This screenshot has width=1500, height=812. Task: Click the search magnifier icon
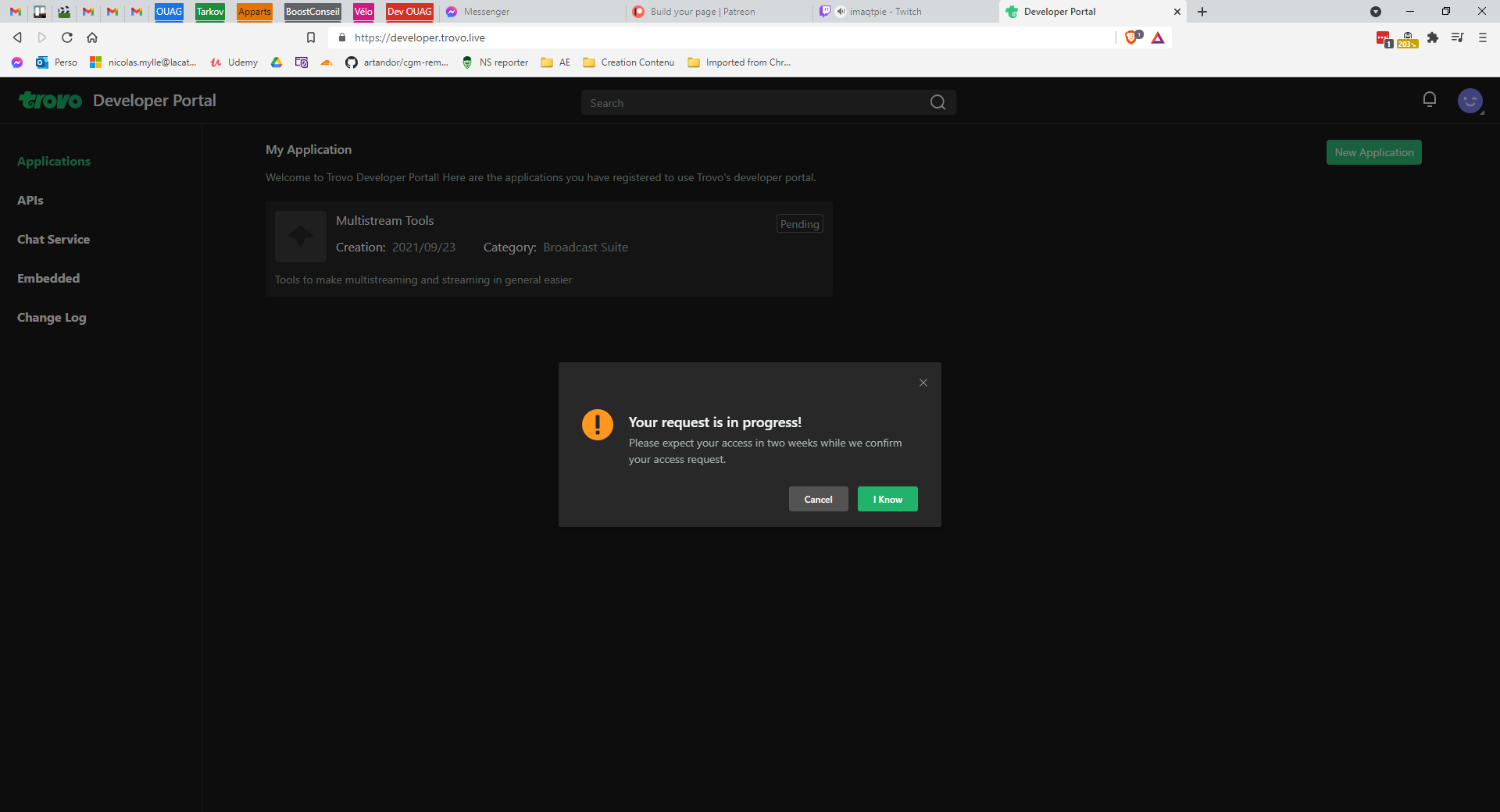[937, 101]
